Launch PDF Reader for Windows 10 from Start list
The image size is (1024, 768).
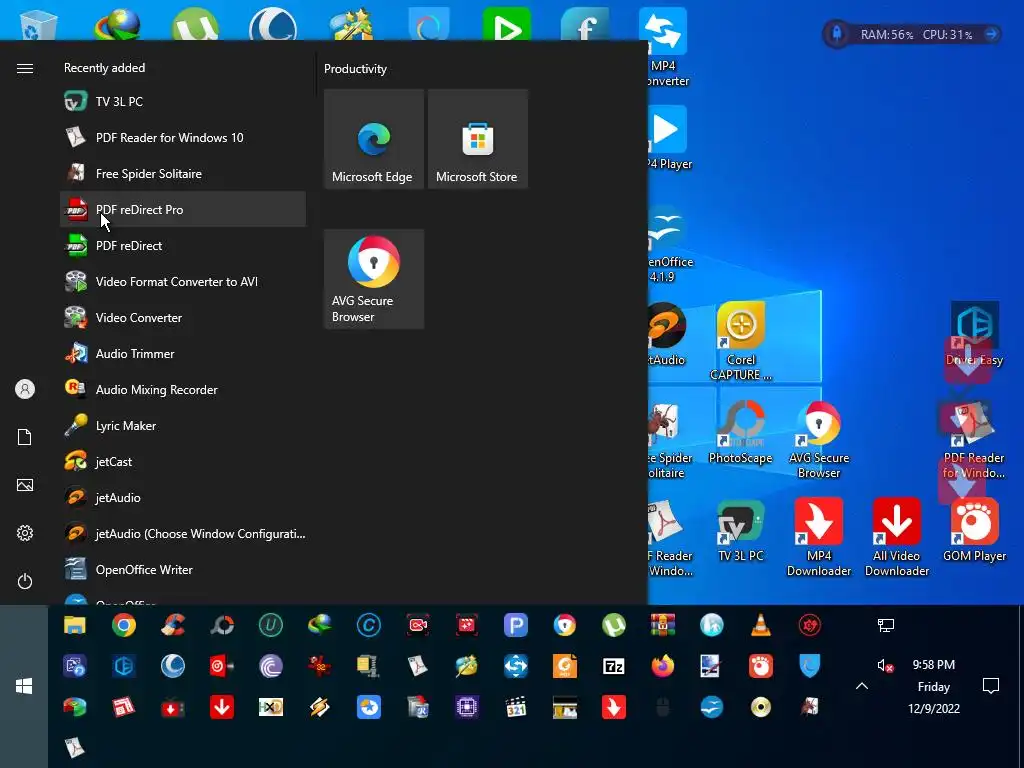pos(183,138)
